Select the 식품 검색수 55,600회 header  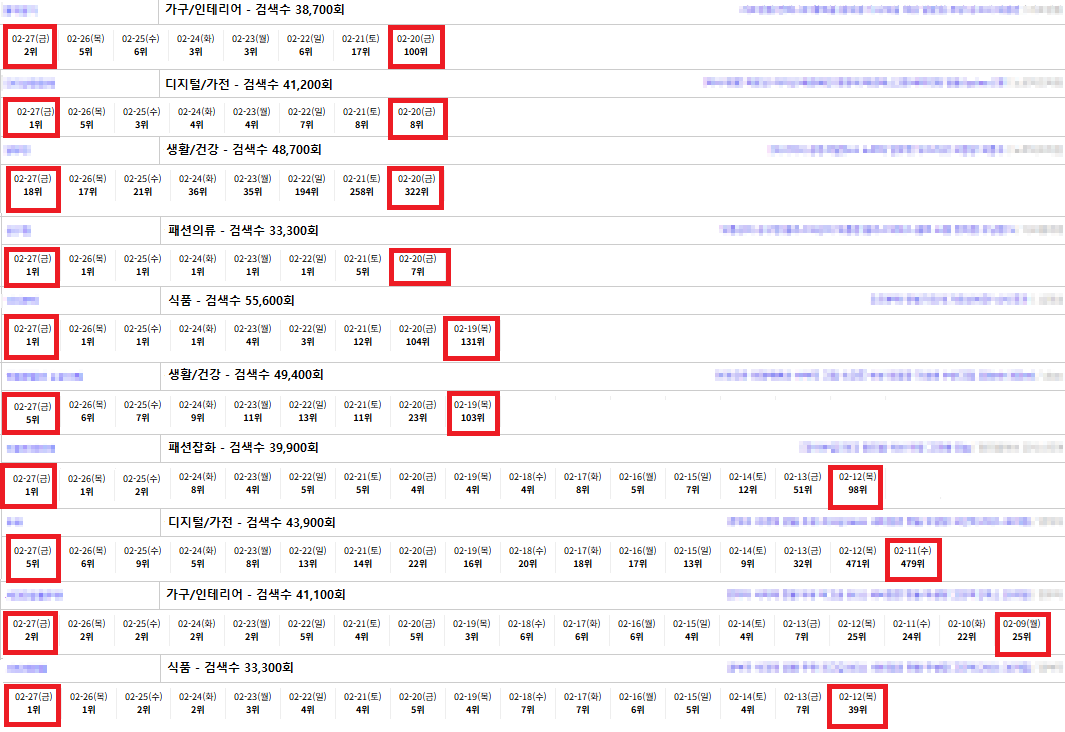(231, 300)
